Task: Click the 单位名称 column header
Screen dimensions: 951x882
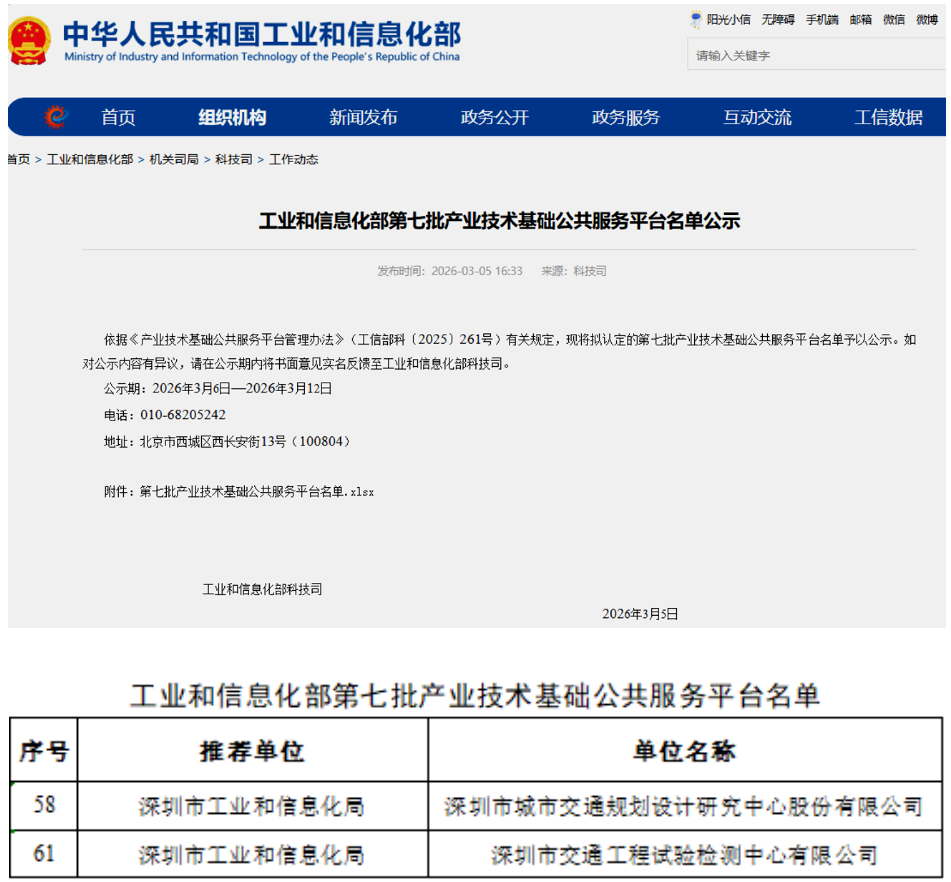Action: coord(685,751)
